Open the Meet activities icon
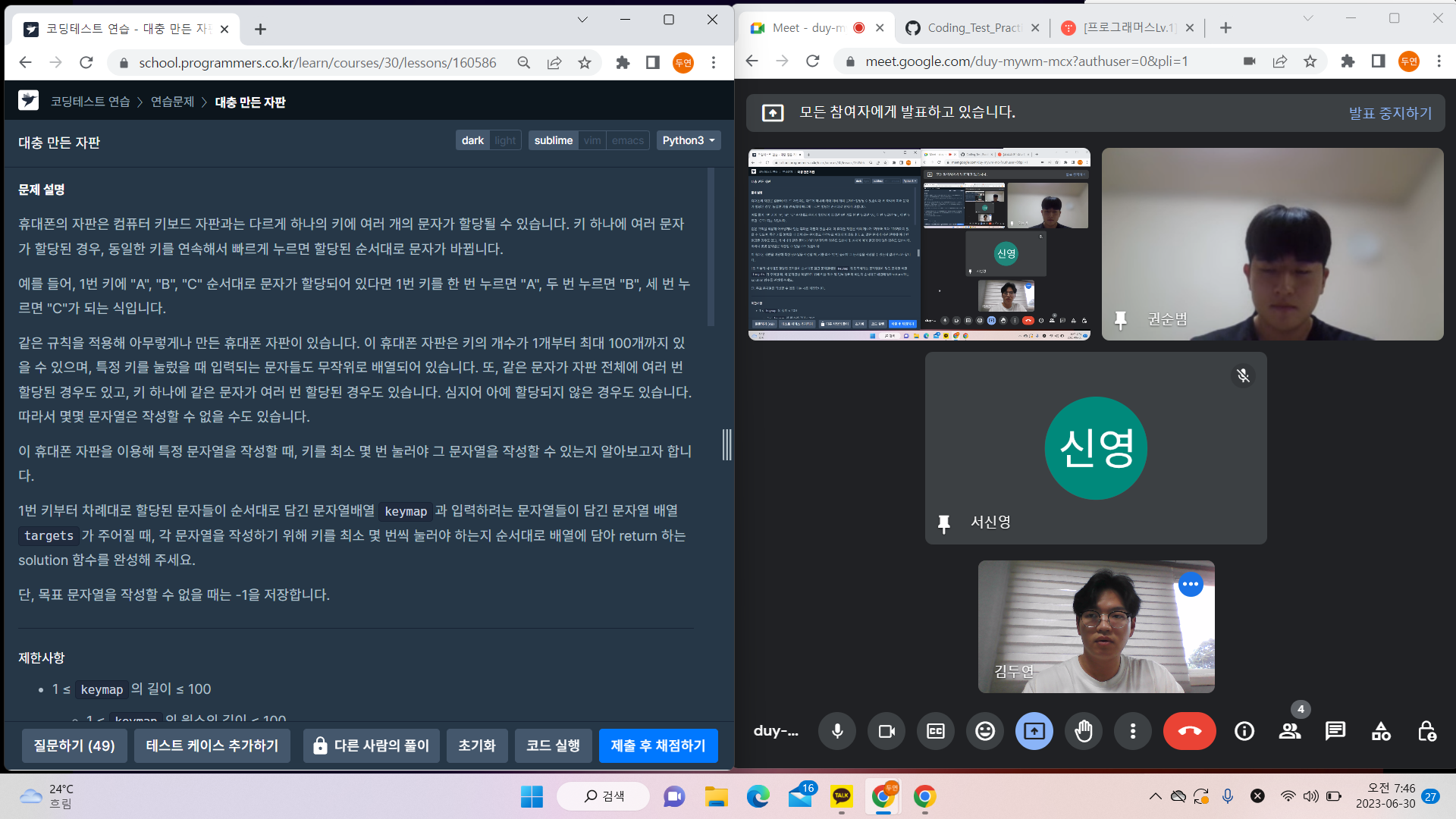Image resolution: width=1456 pixels, height=819 pixels. click(1381, 731)
